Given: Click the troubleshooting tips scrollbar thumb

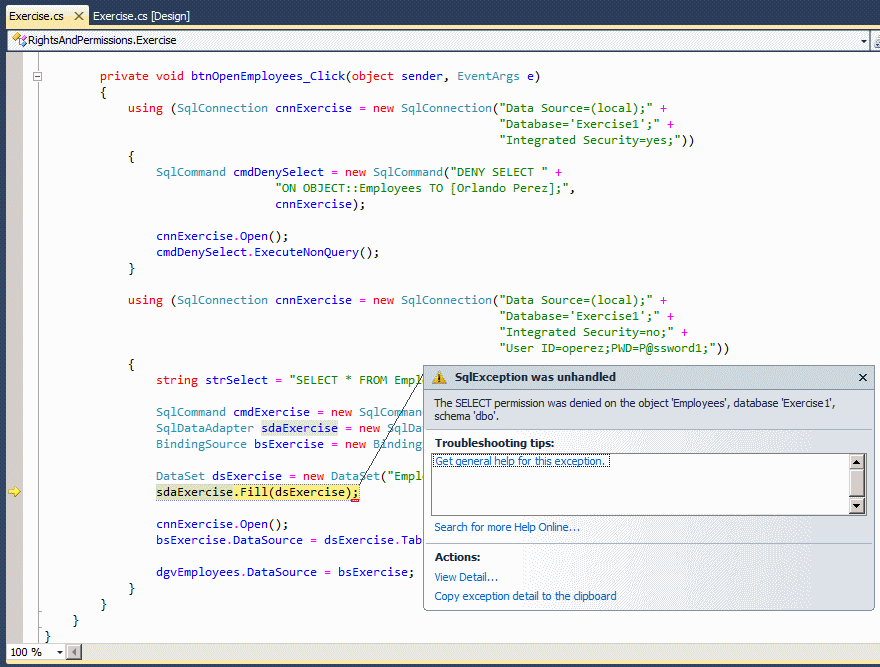Looking at the screenshot, I should click(856, 482).
